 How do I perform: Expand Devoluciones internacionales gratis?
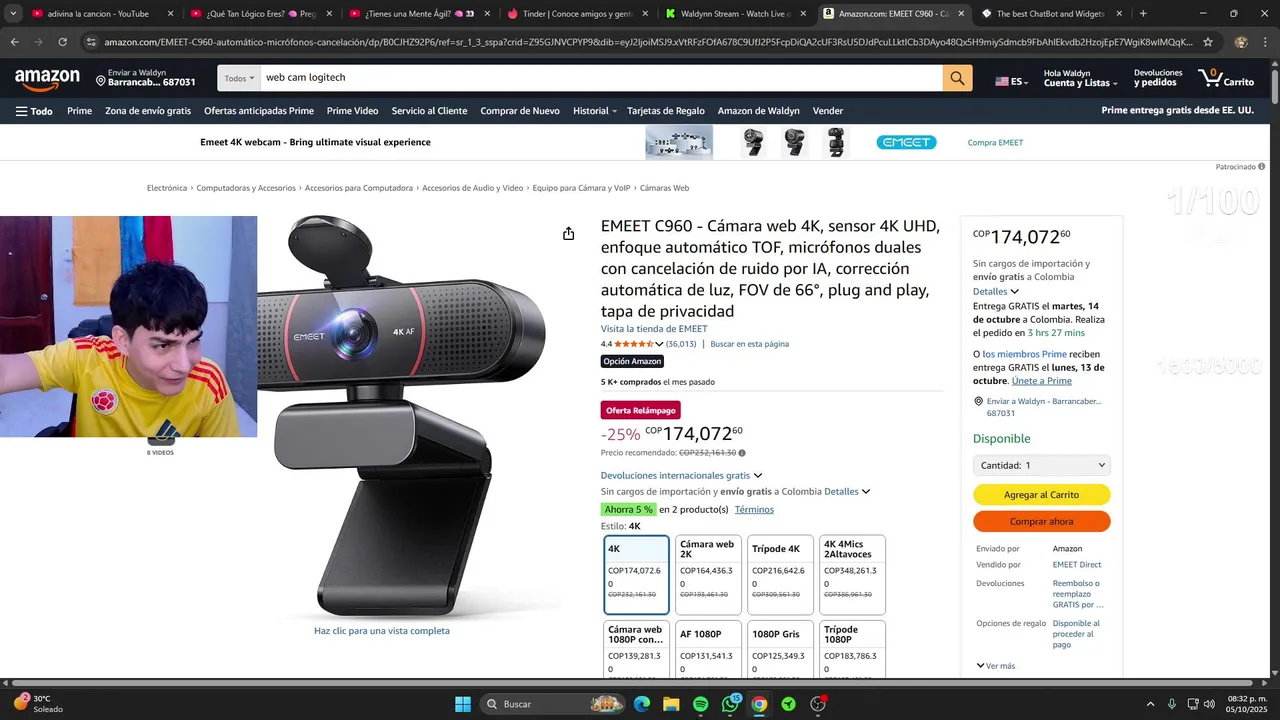click(x=681, y=475)
